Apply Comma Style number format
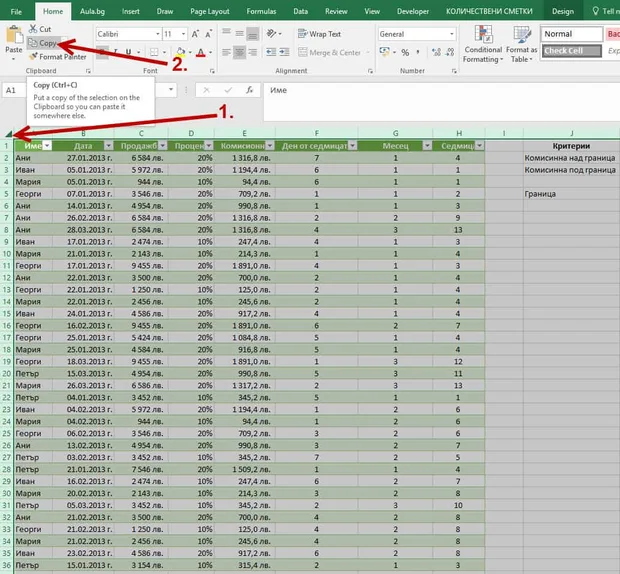Image resolution: width=620 pixels, height=574 pixels. click(418, 52)
